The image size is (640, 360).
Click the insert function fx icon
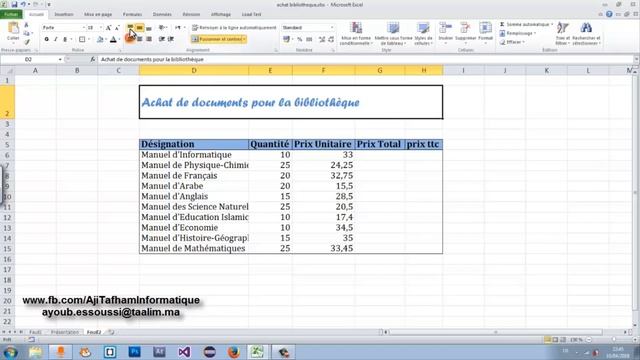tap(93, 60)
